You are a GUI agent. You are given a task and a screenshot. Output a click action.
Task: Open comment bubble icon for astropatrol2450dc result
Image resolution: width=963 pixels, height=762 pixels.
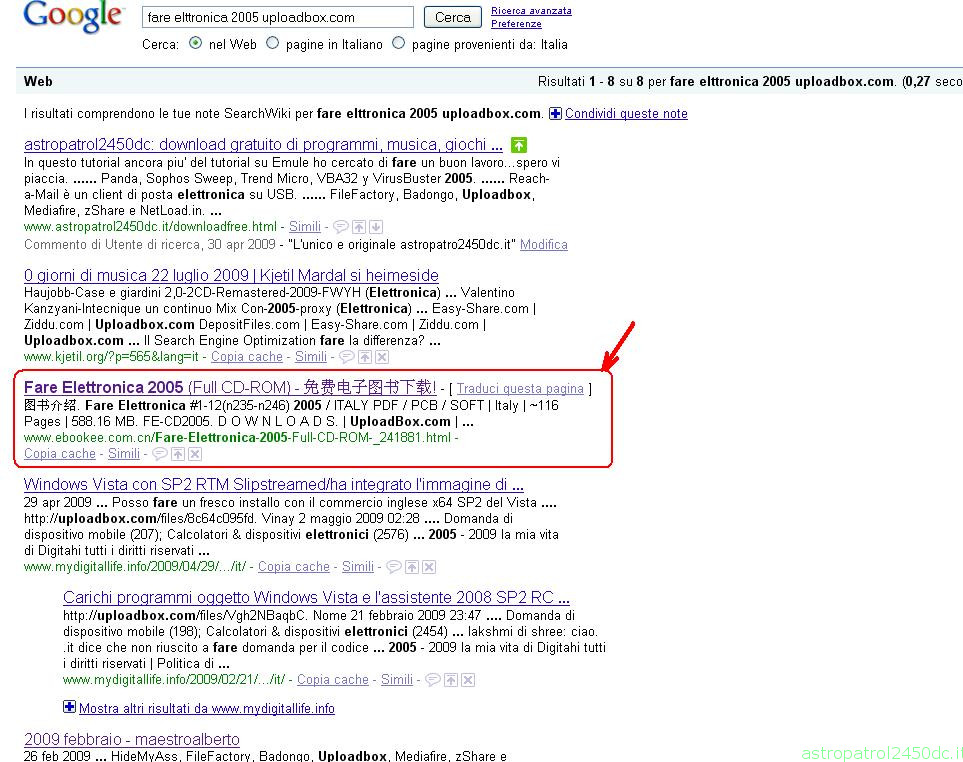[341, 227]
